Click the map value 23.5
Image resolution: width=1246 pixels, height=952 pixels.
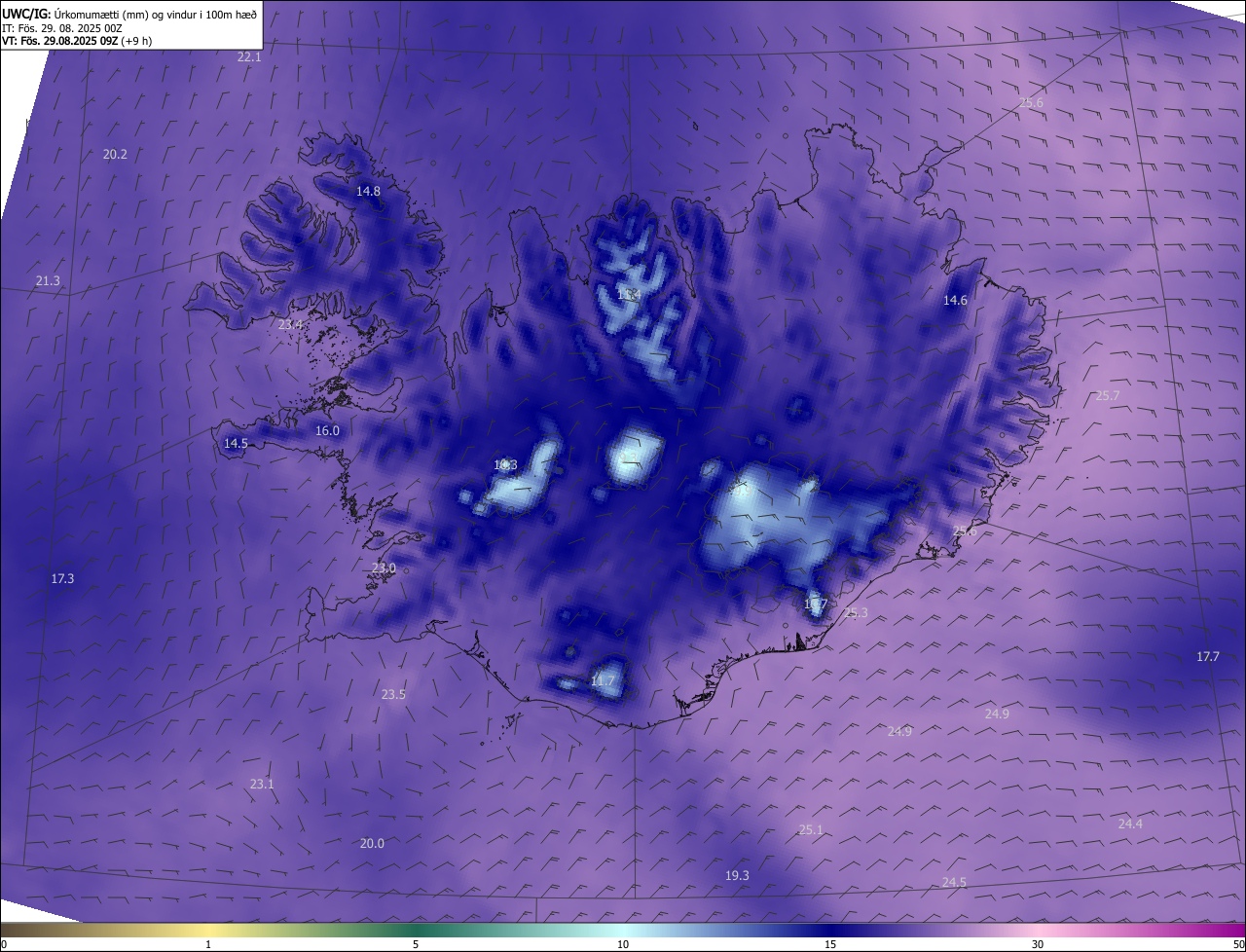393,694
